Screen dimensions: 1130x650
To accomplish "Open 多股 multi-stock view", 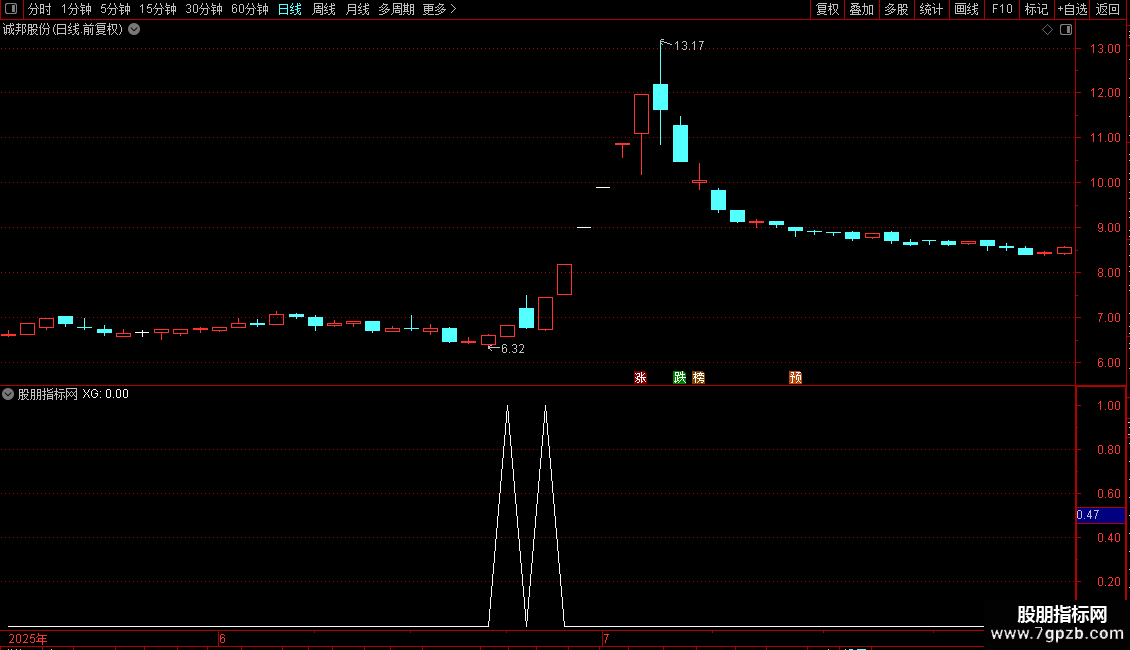I will [x=896, y=9].
